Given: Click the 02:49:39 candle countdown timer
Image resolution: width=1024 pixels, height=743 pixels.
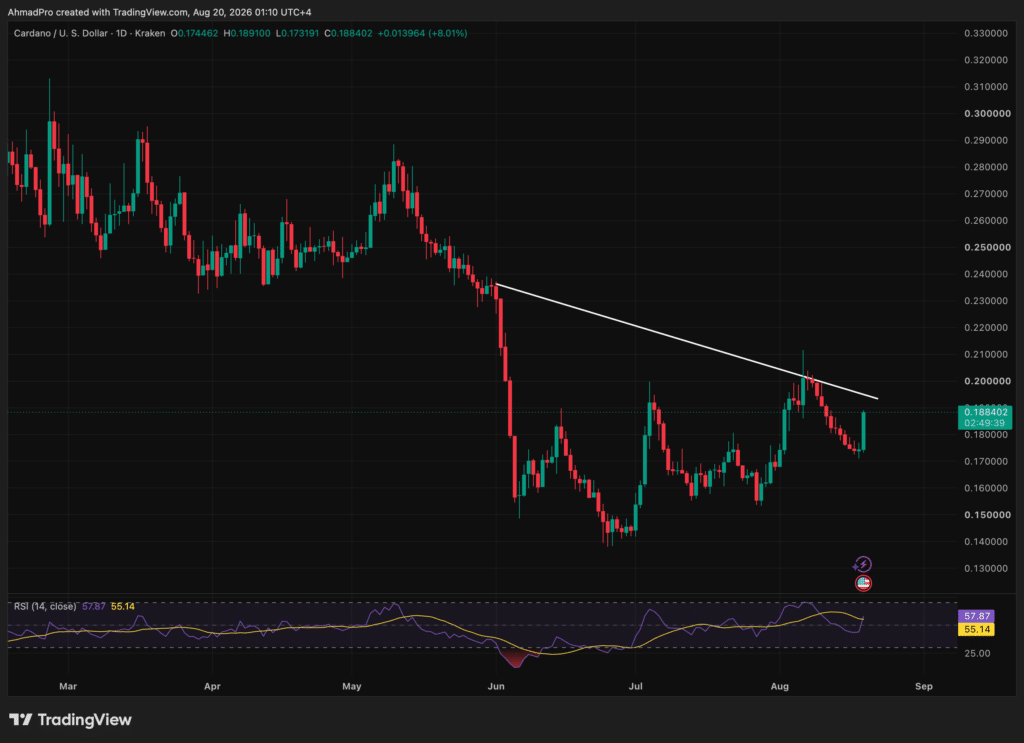Looking at the screenshot, I should (985, 423).
